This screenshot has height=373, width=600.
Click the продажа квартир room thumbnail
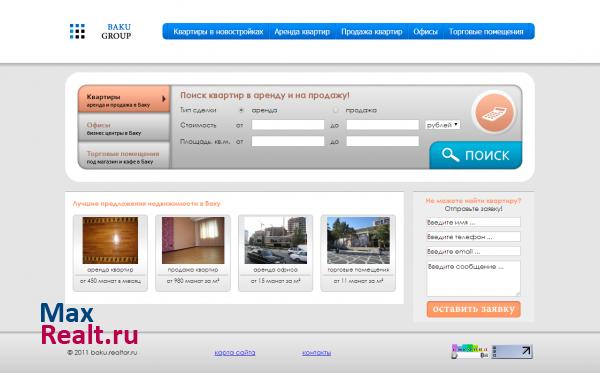pos(193,241)
